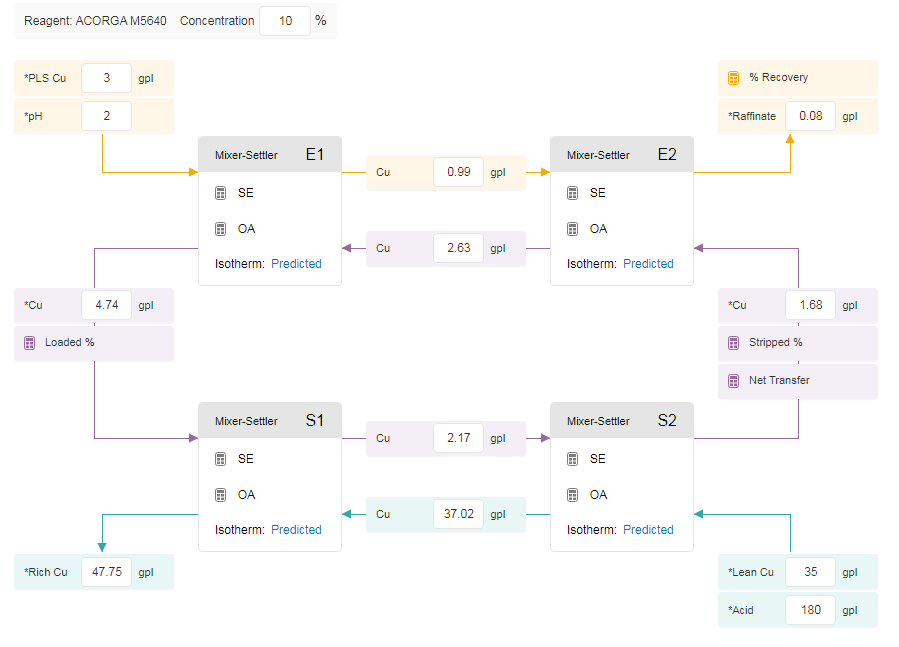Select the Acid concentration input field
Screen dimensions: 899x647
click(810, 610)
